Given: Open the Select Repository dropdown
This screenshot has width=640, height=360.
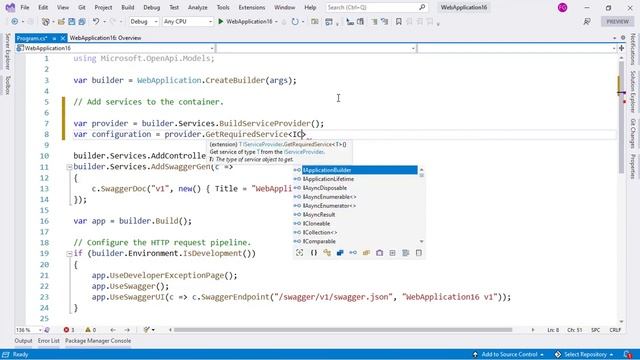Looking at the screenshot, I should click(x=584, y=354).
